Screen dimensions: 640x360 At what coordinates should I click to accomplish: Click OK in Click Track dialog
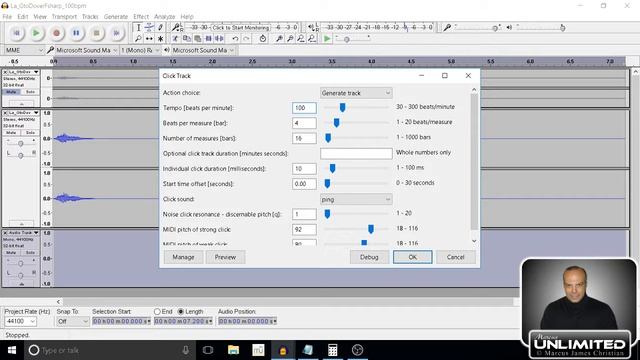point(413,257)
